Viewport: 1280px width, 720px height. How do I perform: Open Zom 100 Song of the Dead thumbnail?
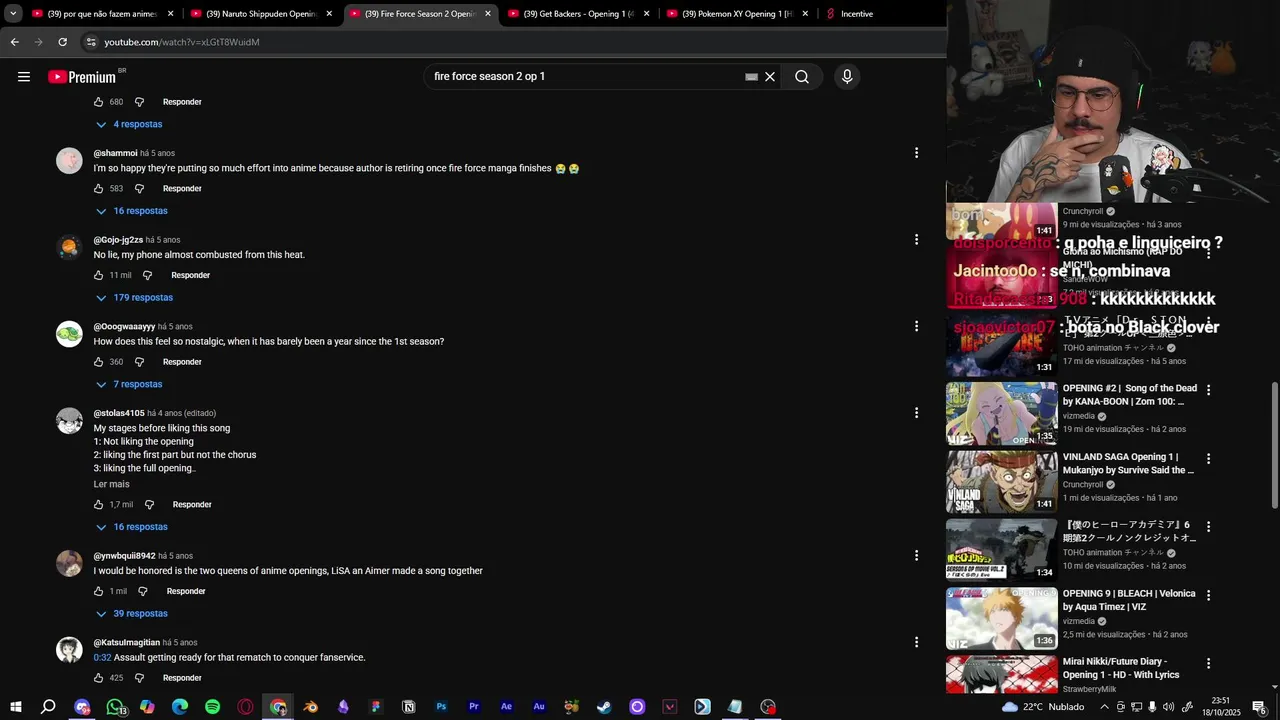[1001, 413]
